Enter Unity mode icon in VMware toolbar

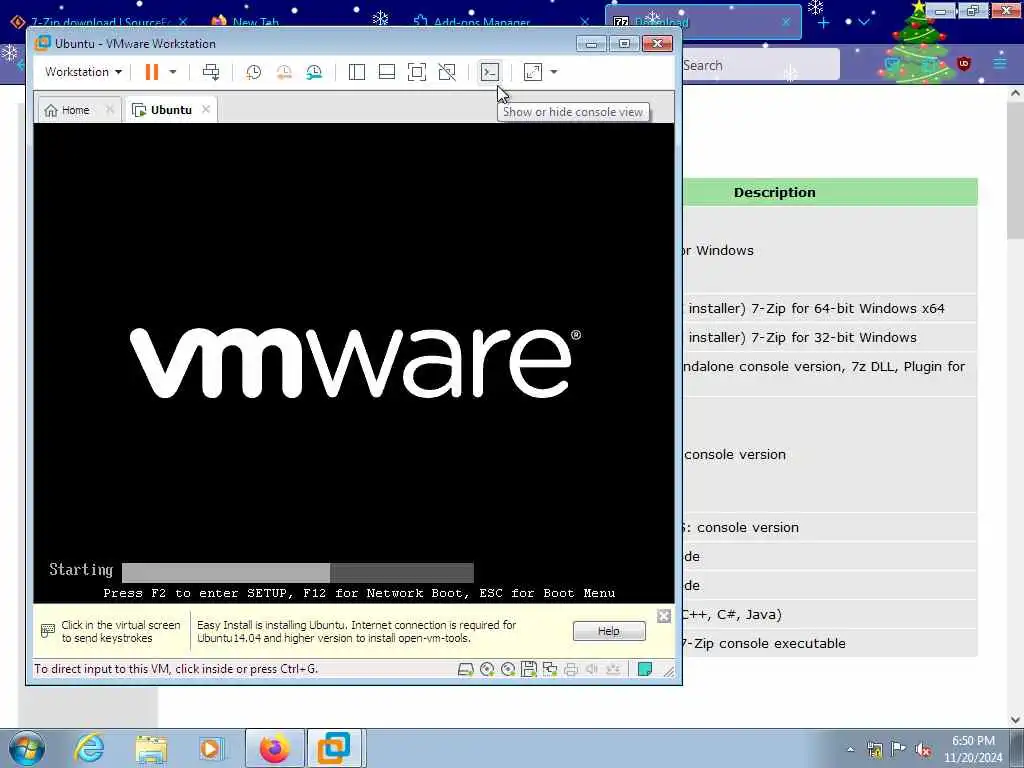447,72
